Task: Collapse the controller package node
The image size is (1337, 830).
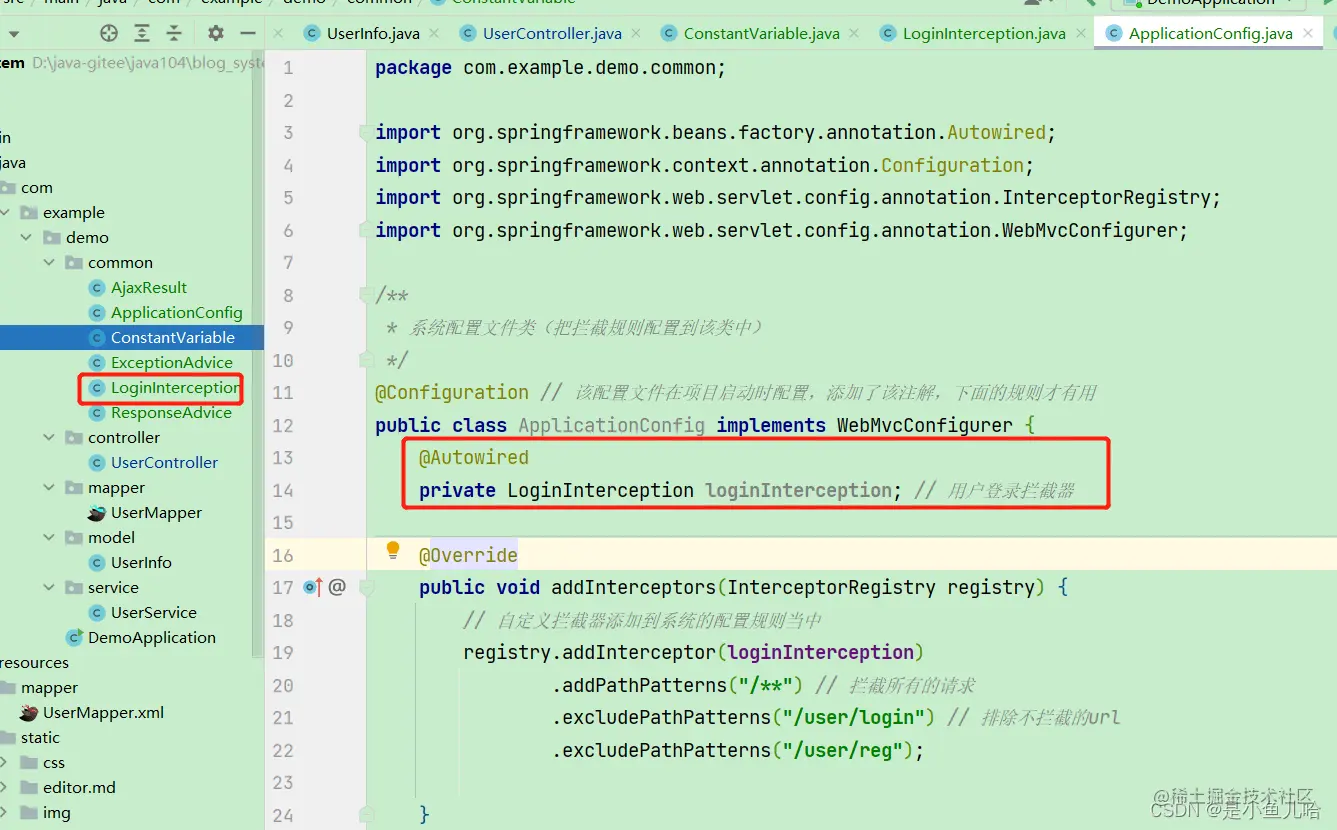Action: pos(50,437)
